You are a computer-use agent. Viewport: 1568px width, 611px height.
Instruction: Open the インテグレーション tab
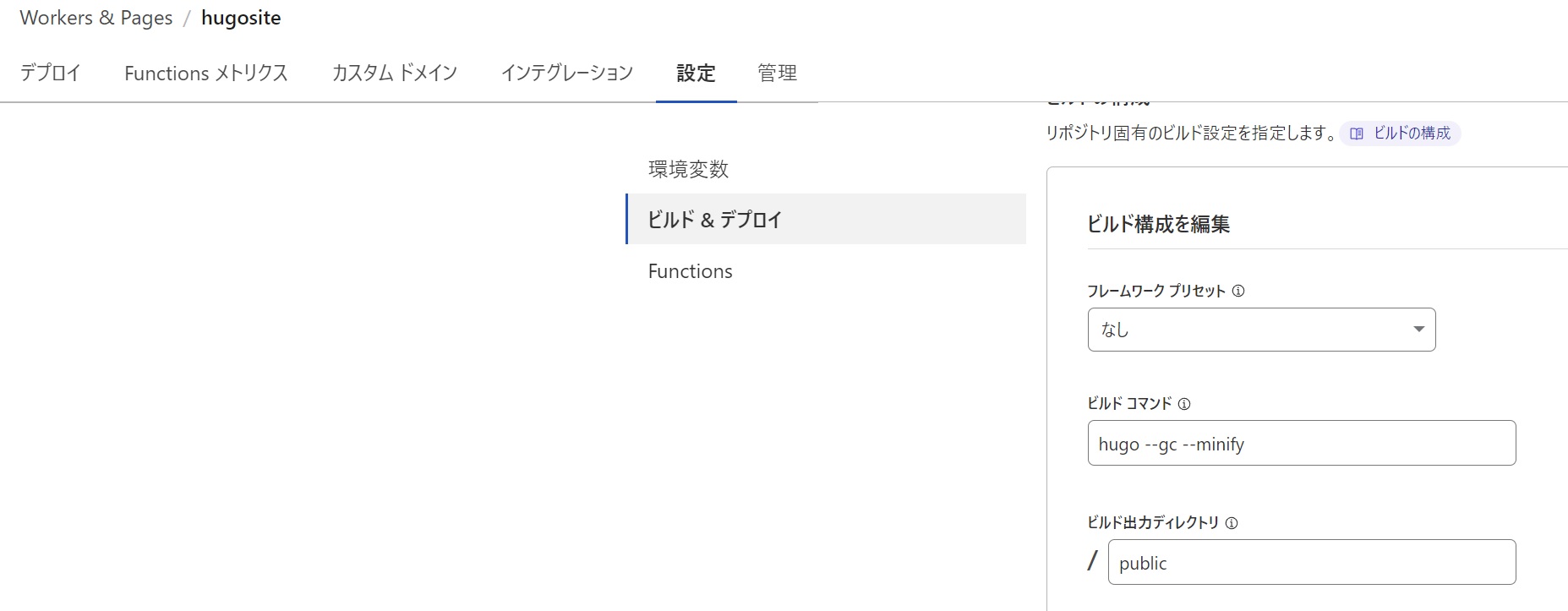coord(566,74)
